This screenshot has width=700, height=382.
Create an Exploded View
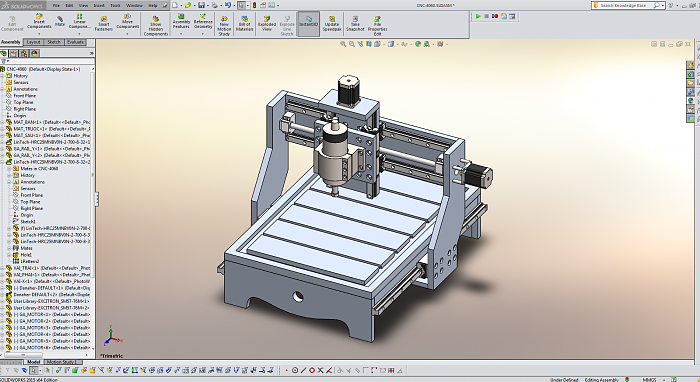pyautogui.click(x=267, y=24)
